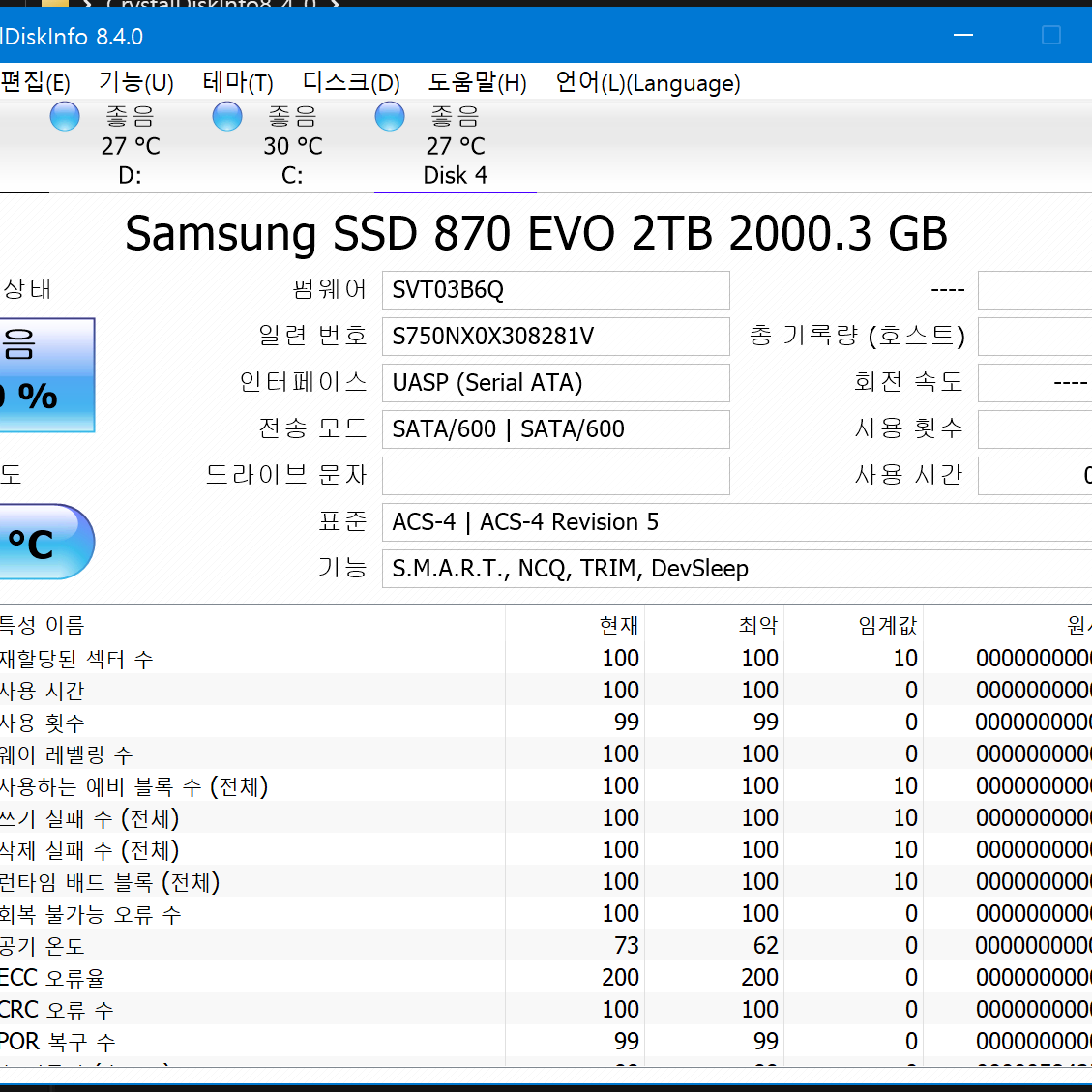The height and width of the screenshot is (1092, 1092).
Task: Click the 펌웨어 label
Action: pyautogui.click(x=330, y=289)
